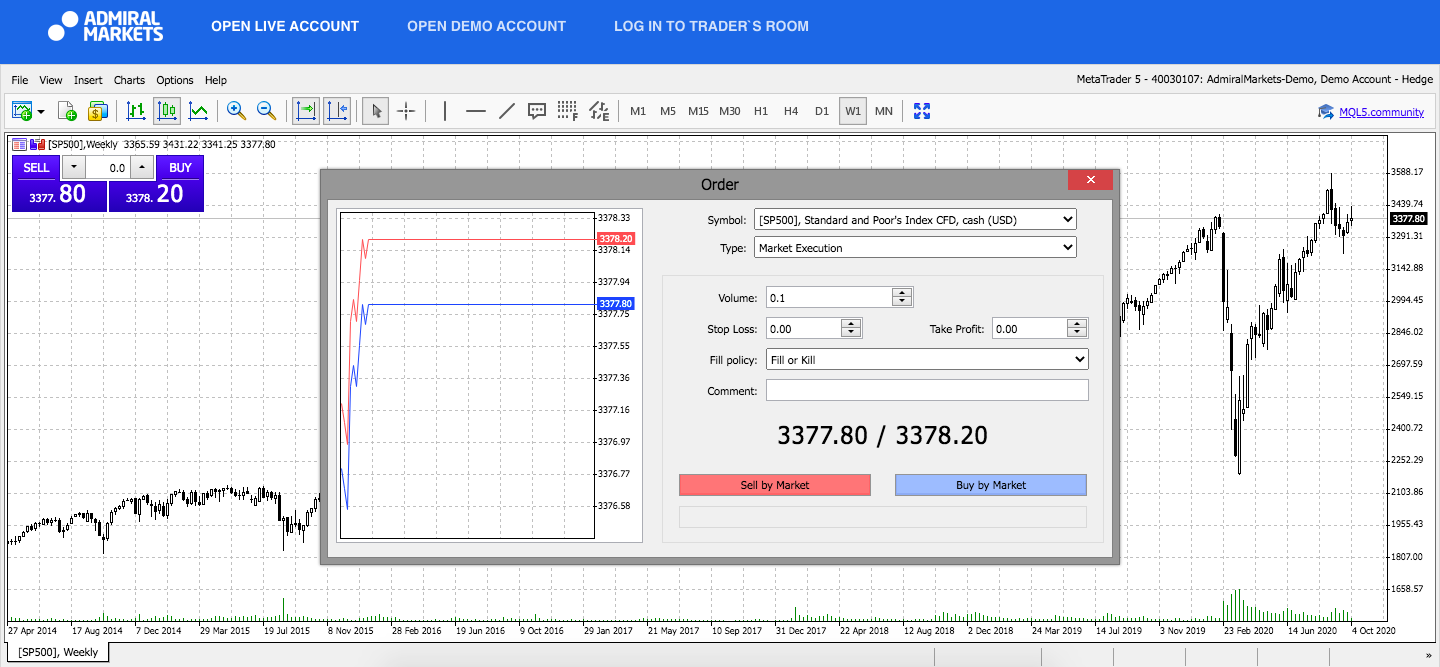Switch to MN monthly timeframe
Screen dimensions: 1440x667
[884, 111]
